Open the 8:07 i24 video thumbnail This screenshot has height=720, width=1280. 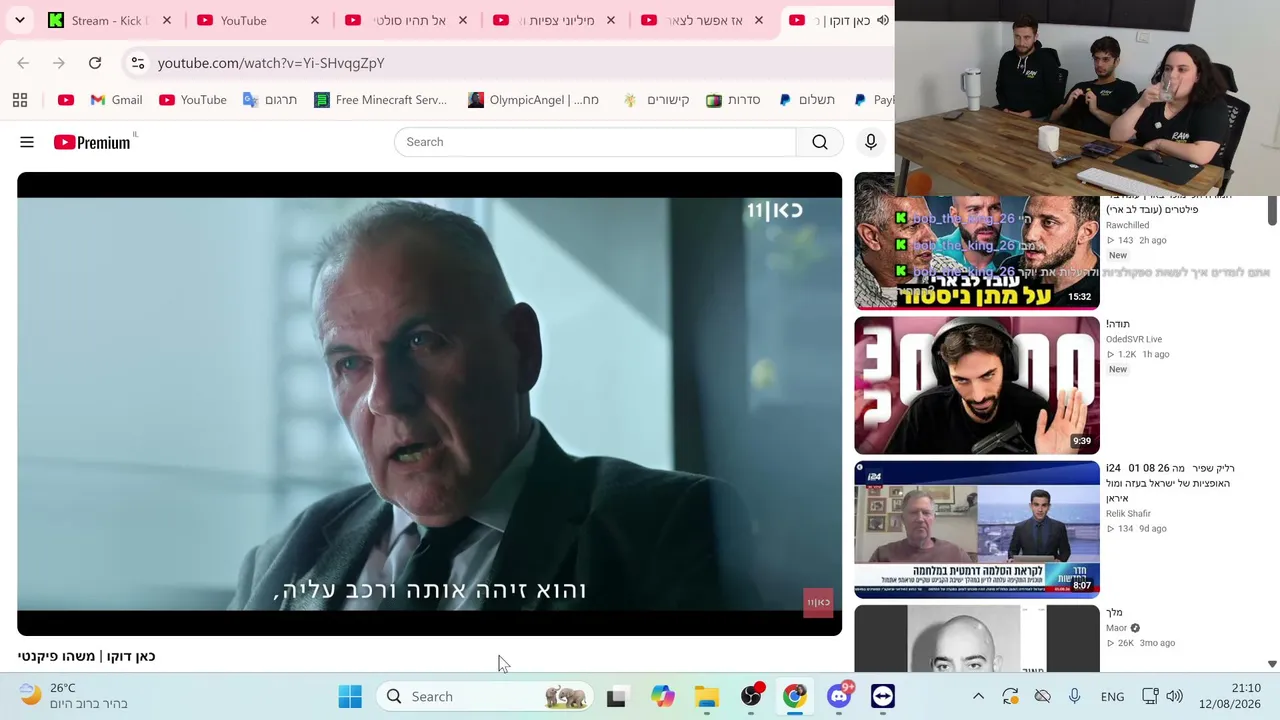[977, 529]
